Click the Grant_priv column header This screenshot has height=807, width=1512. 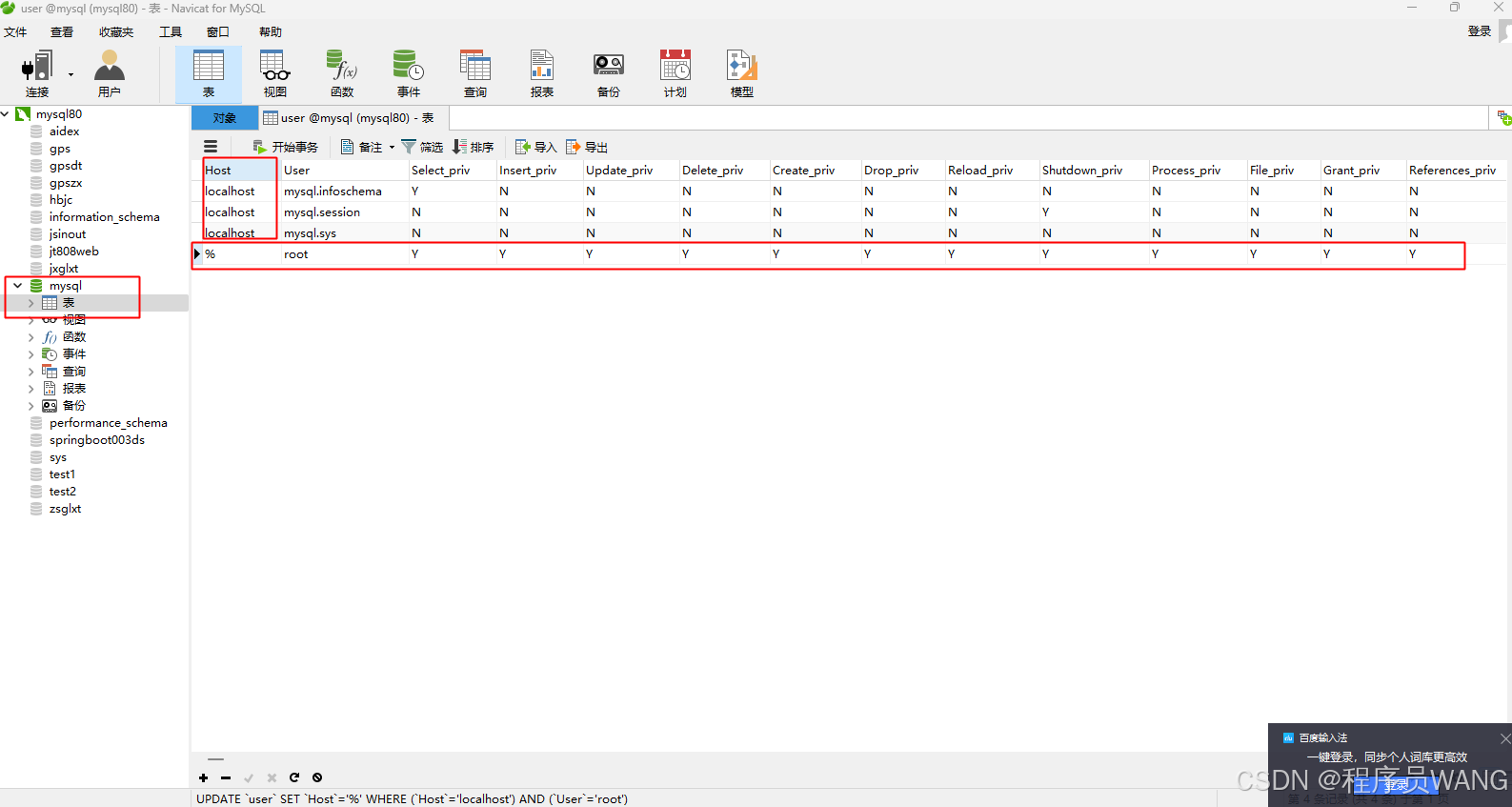coord(1362,171)
